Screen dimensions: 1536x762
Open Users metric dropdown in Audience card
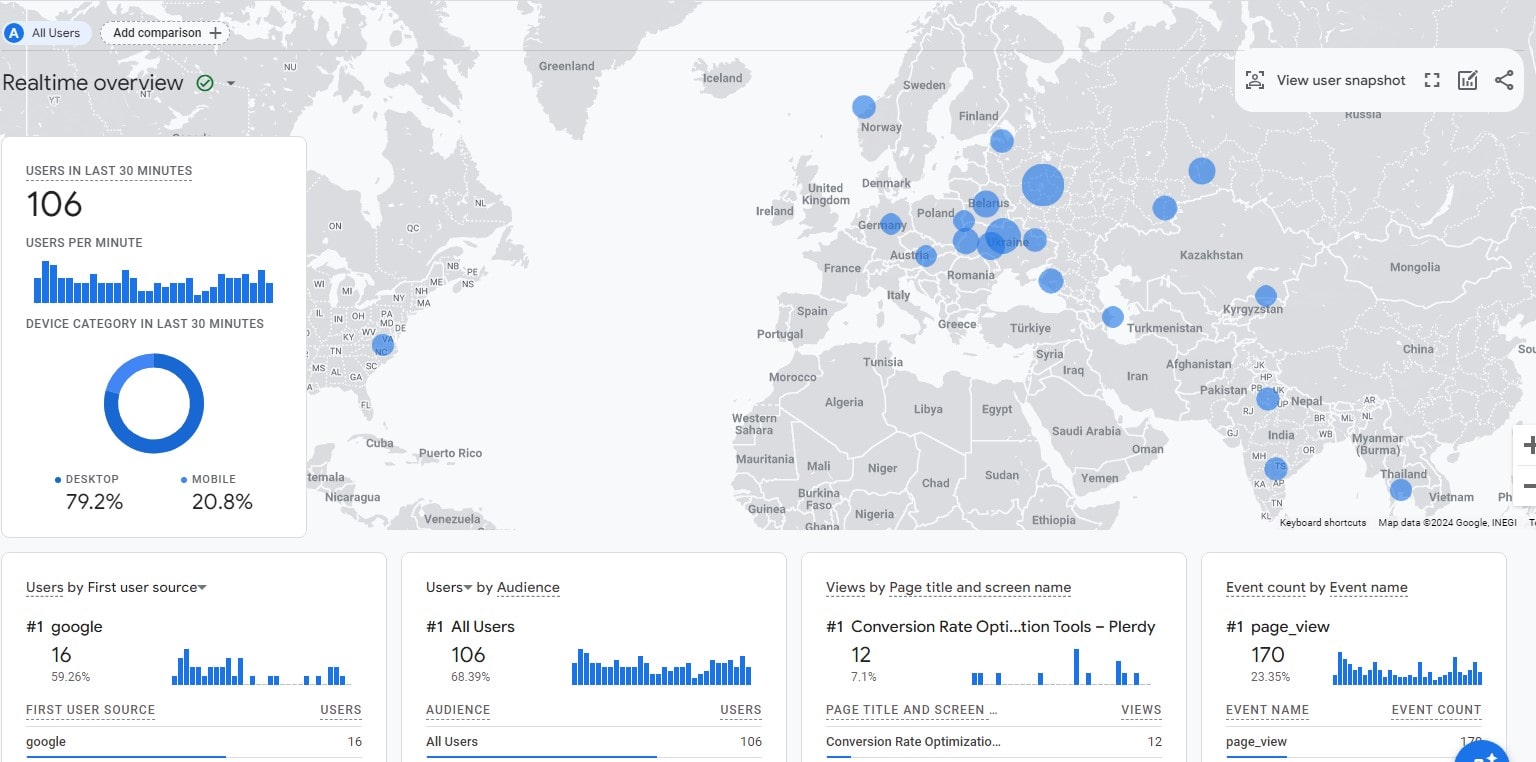467,588
